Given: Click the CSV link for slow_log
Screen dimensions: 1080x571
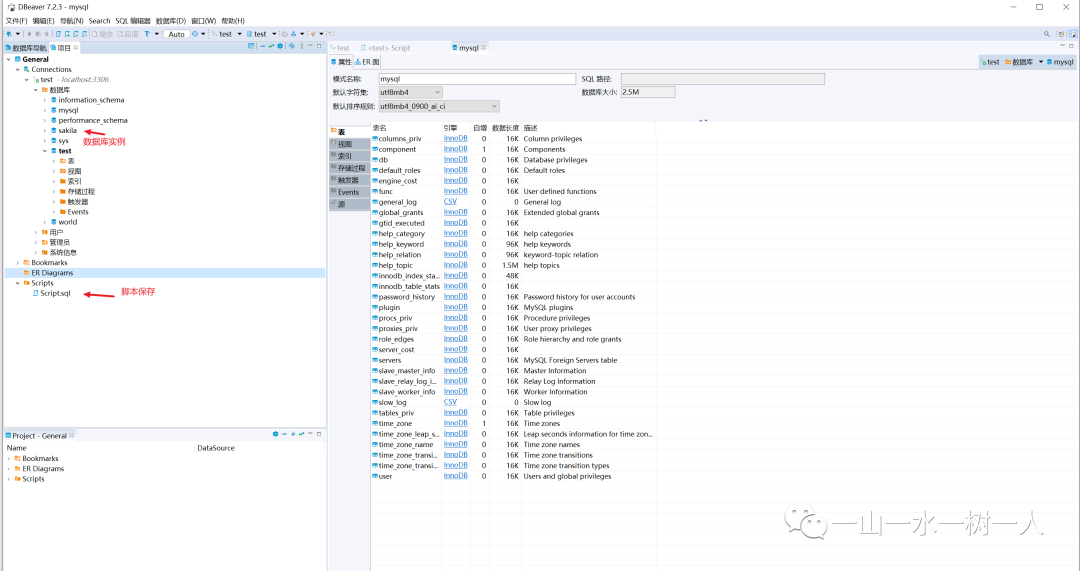Looking at the screenshot, I should coord(450,402).
